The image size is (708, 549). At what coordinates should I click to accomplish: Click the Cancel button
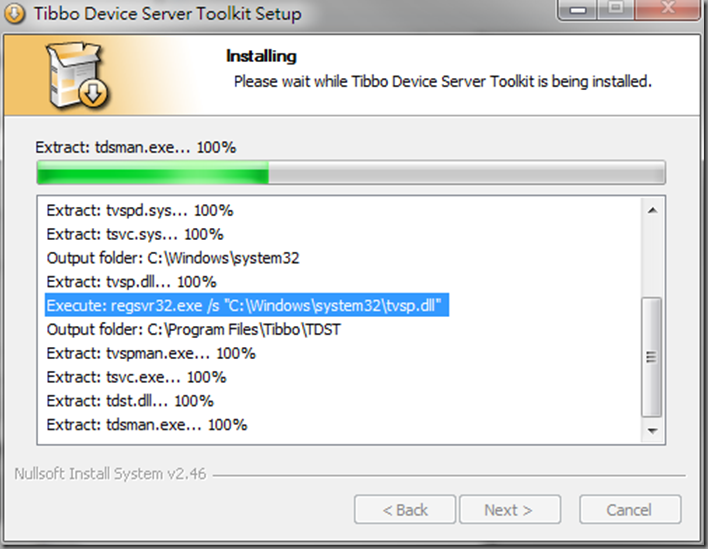[630, 510]
